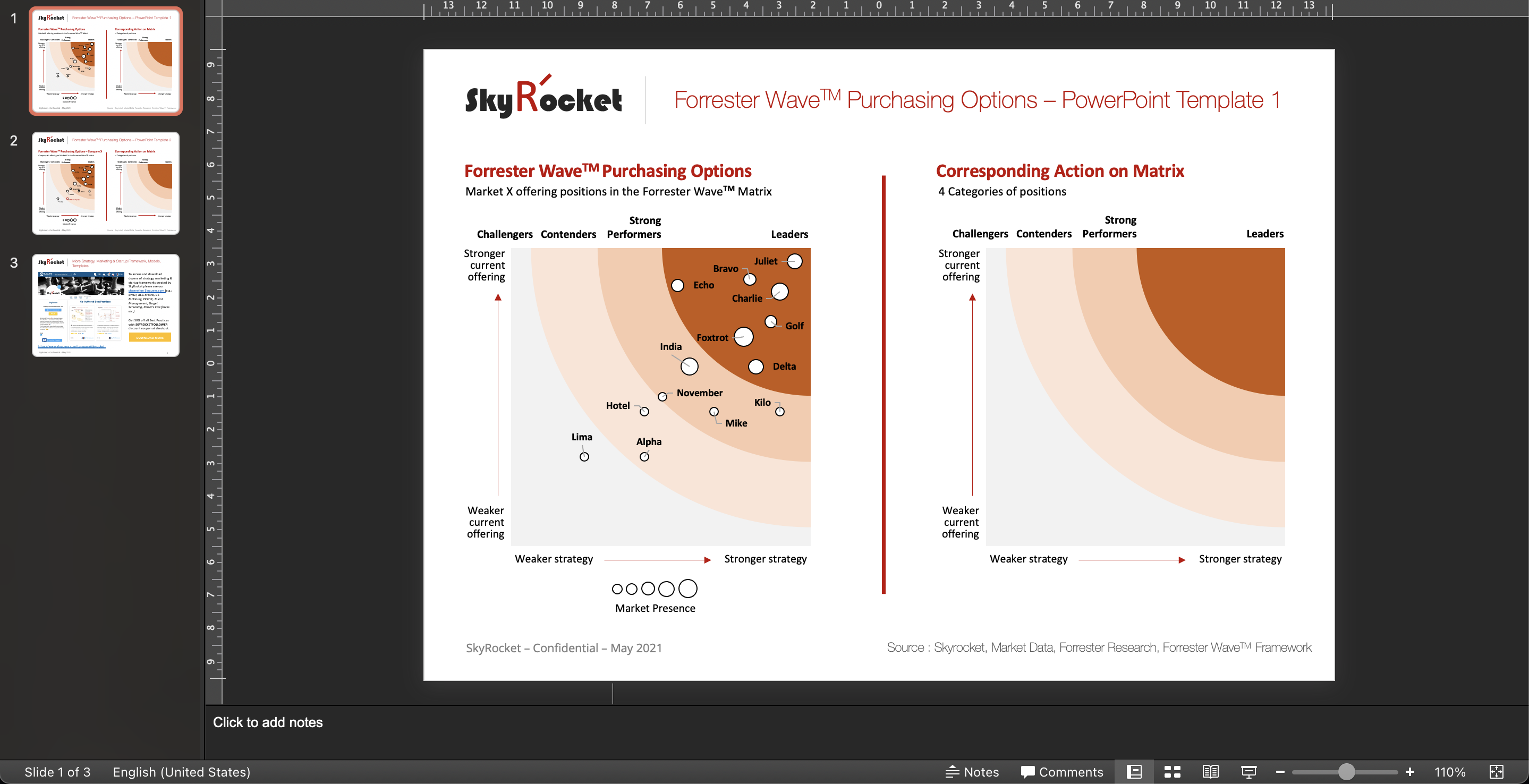
Task: Click zoom out minus icon
Action: click(x=1280, y=772)
